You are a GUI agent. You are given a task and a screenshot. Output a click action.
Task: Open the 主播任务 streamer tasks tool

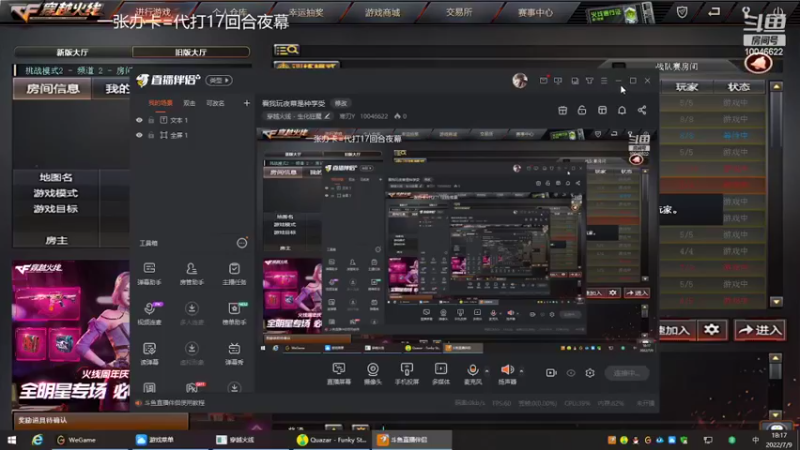pos(234,273)
